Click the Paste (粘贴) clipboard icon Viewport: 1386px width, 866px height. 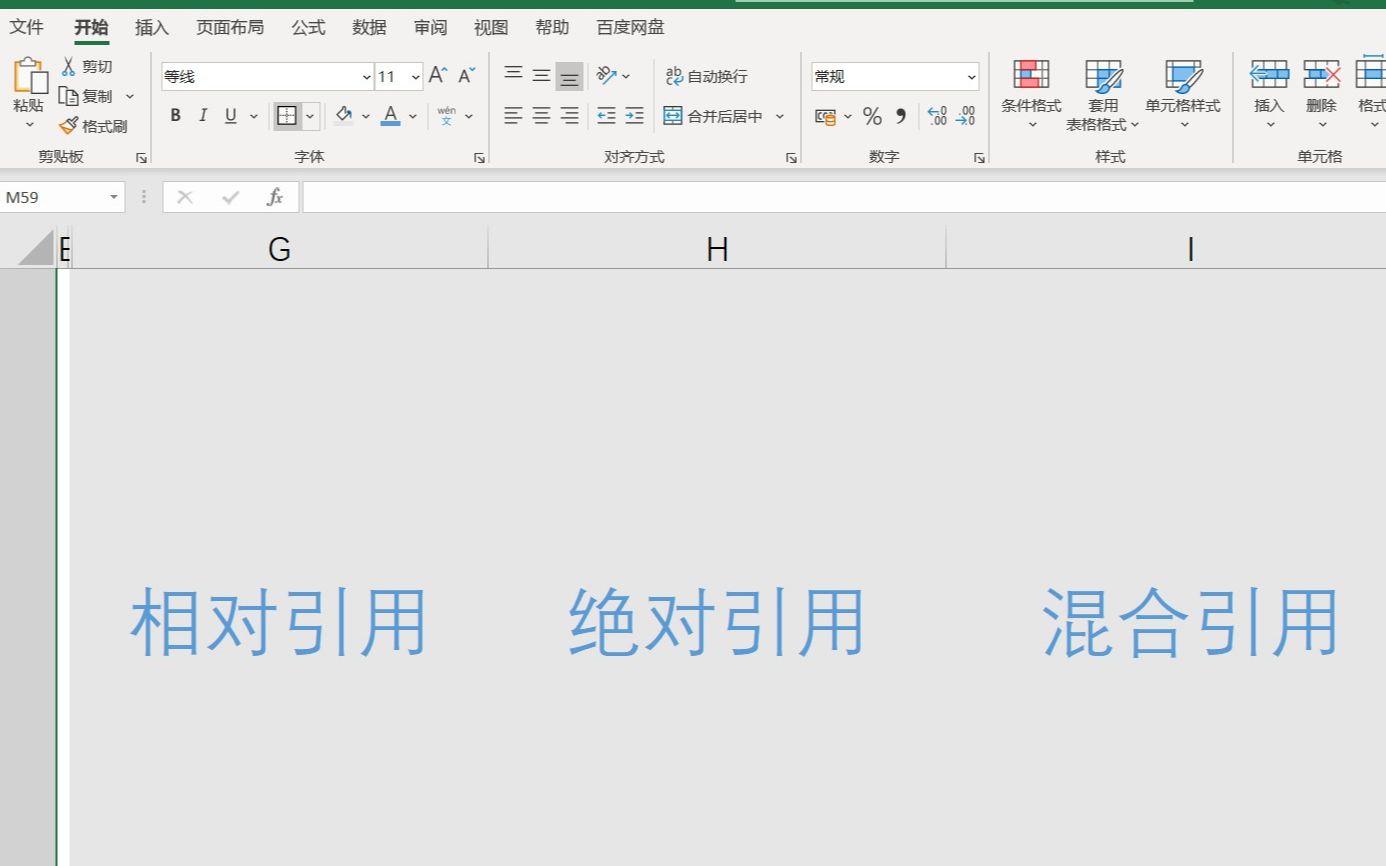click(29, 76)
